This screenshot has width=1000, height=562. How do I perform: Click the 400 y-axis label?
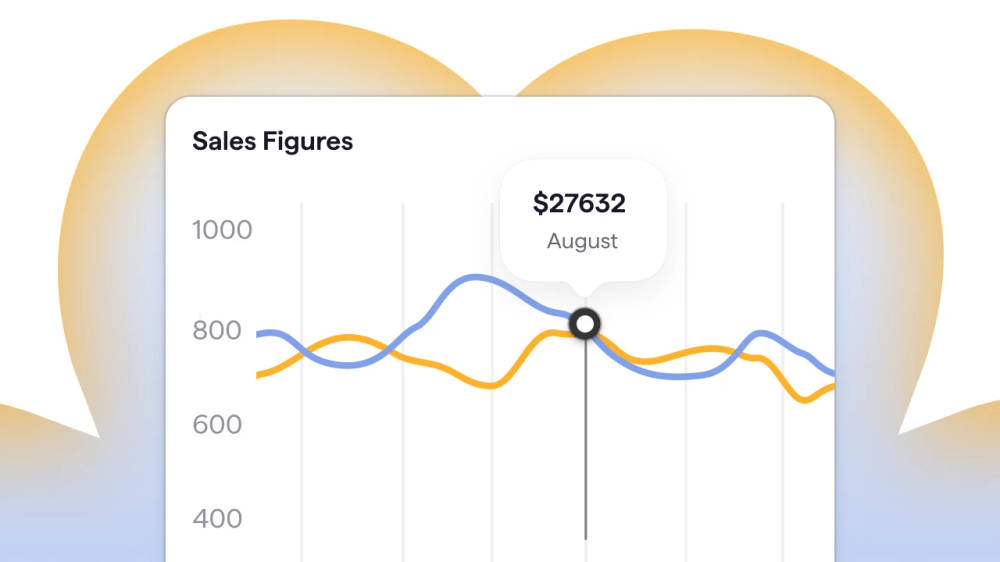217,519
